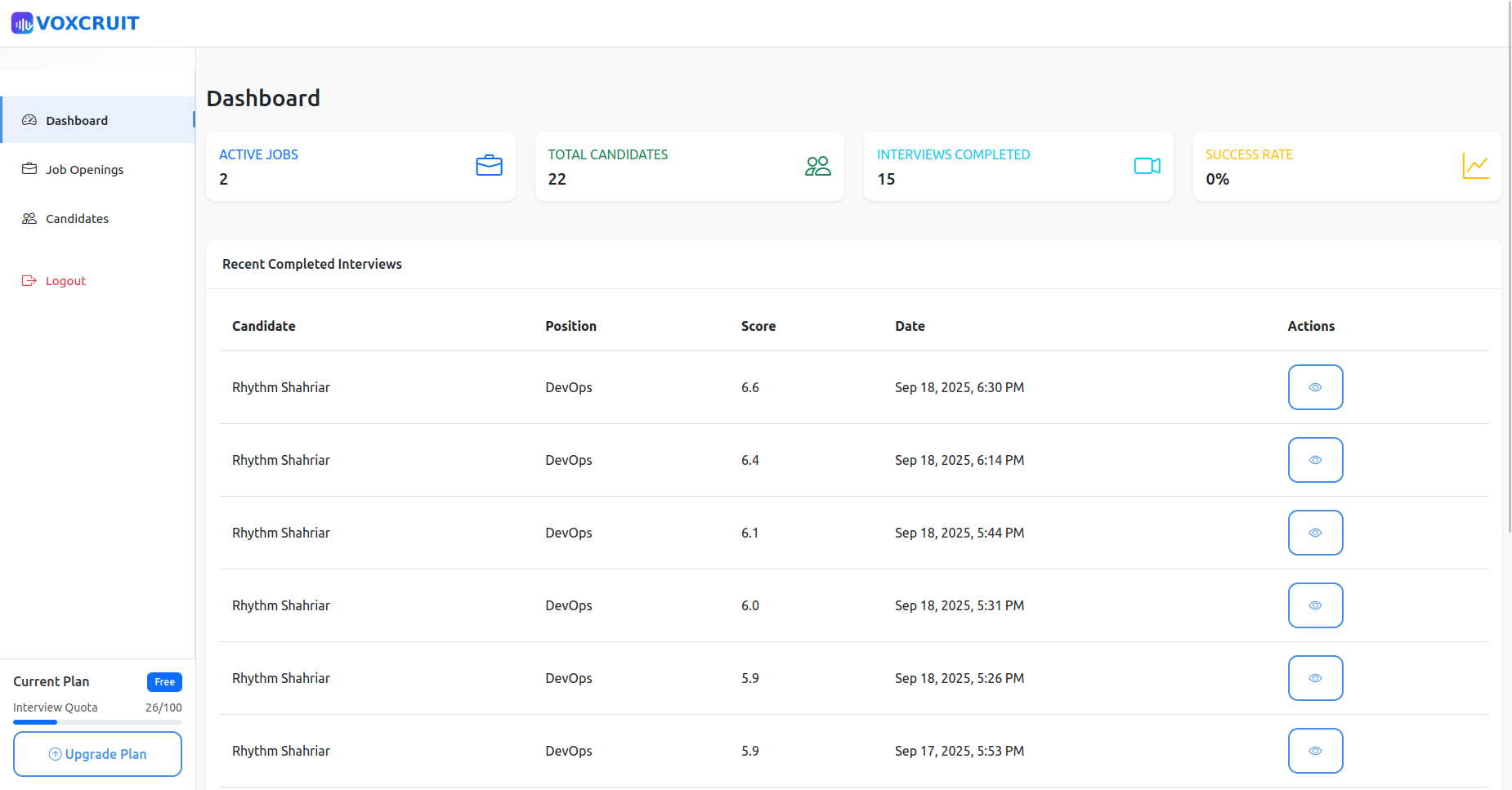Click the Success Rate chart icon
1512x790 pixels.
click(1475, 166)
